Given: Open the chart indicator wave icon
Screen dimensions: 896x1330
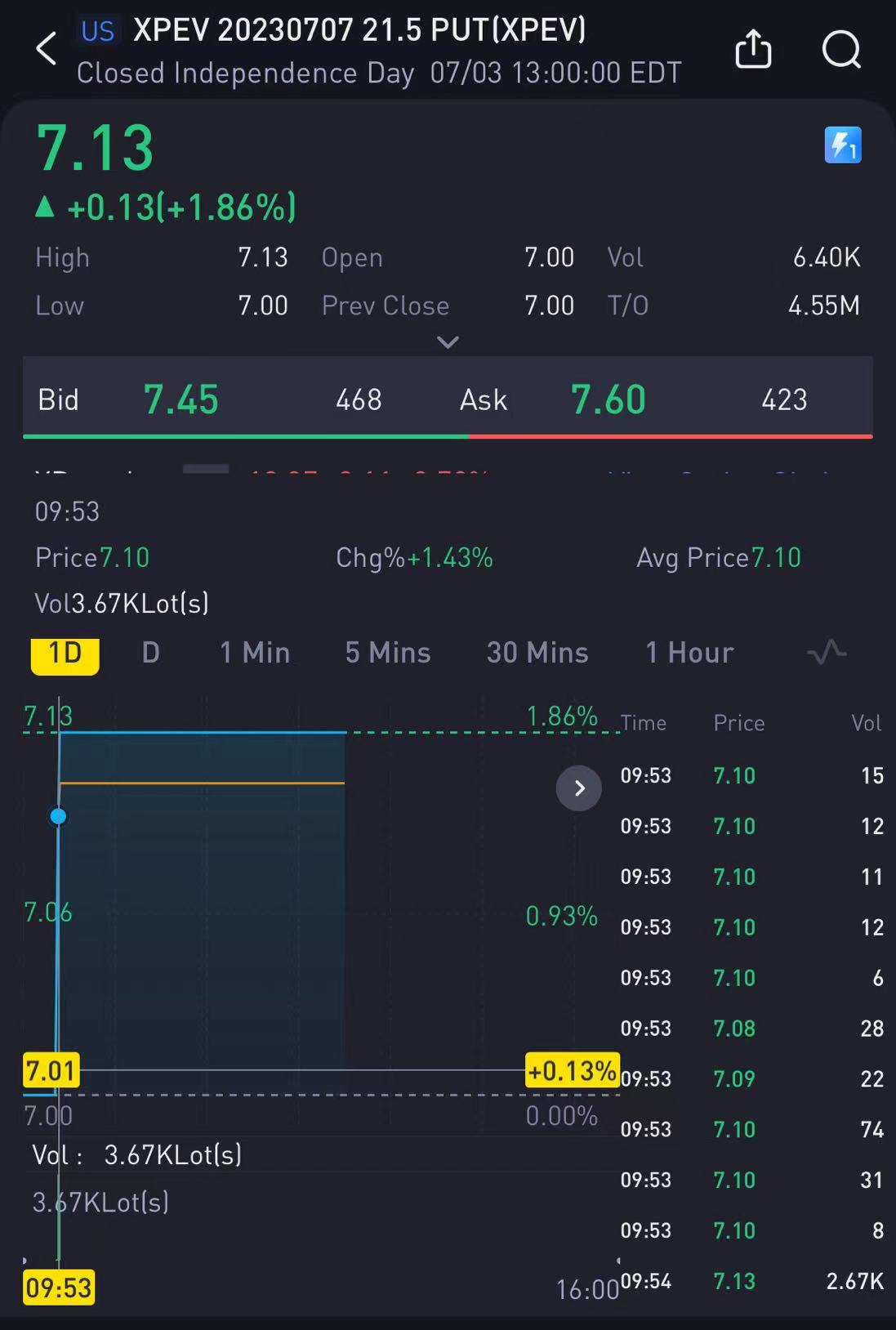Looking at the screenshot, I should (x=827, y=652).
